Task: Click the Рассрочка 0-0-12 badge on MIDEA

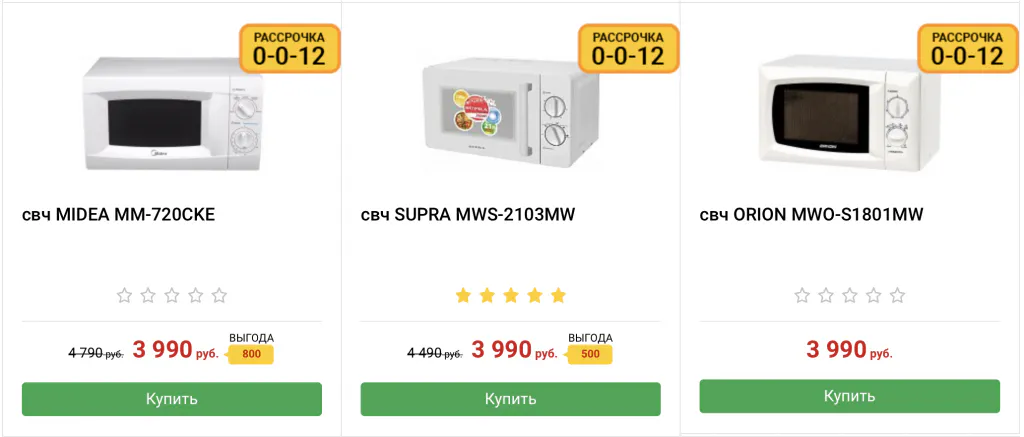Action: [289, 48]
